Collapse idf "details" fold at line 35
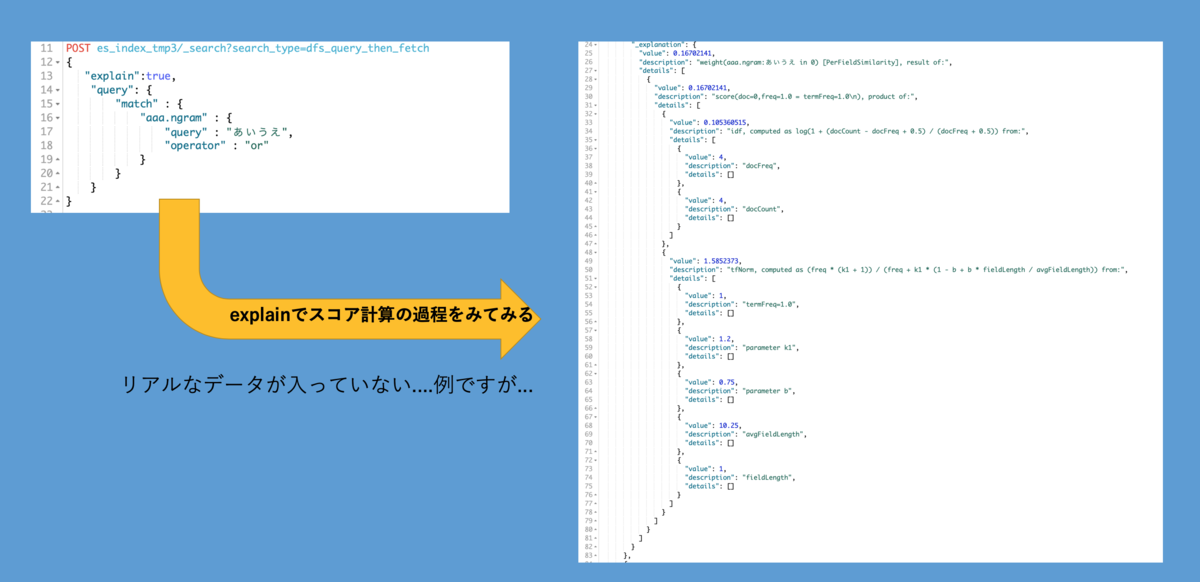1200x582 pixels. point(597,140)
